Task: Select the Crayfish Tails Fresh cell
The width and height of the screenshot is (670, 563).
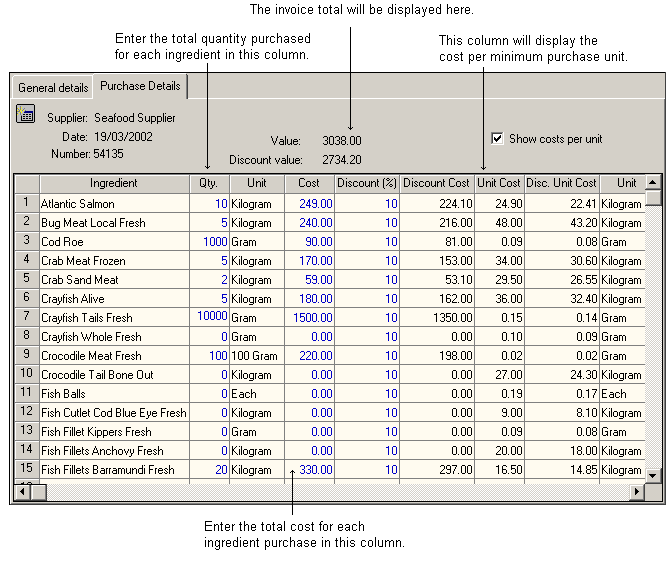Action: click(x=114, y=318)
